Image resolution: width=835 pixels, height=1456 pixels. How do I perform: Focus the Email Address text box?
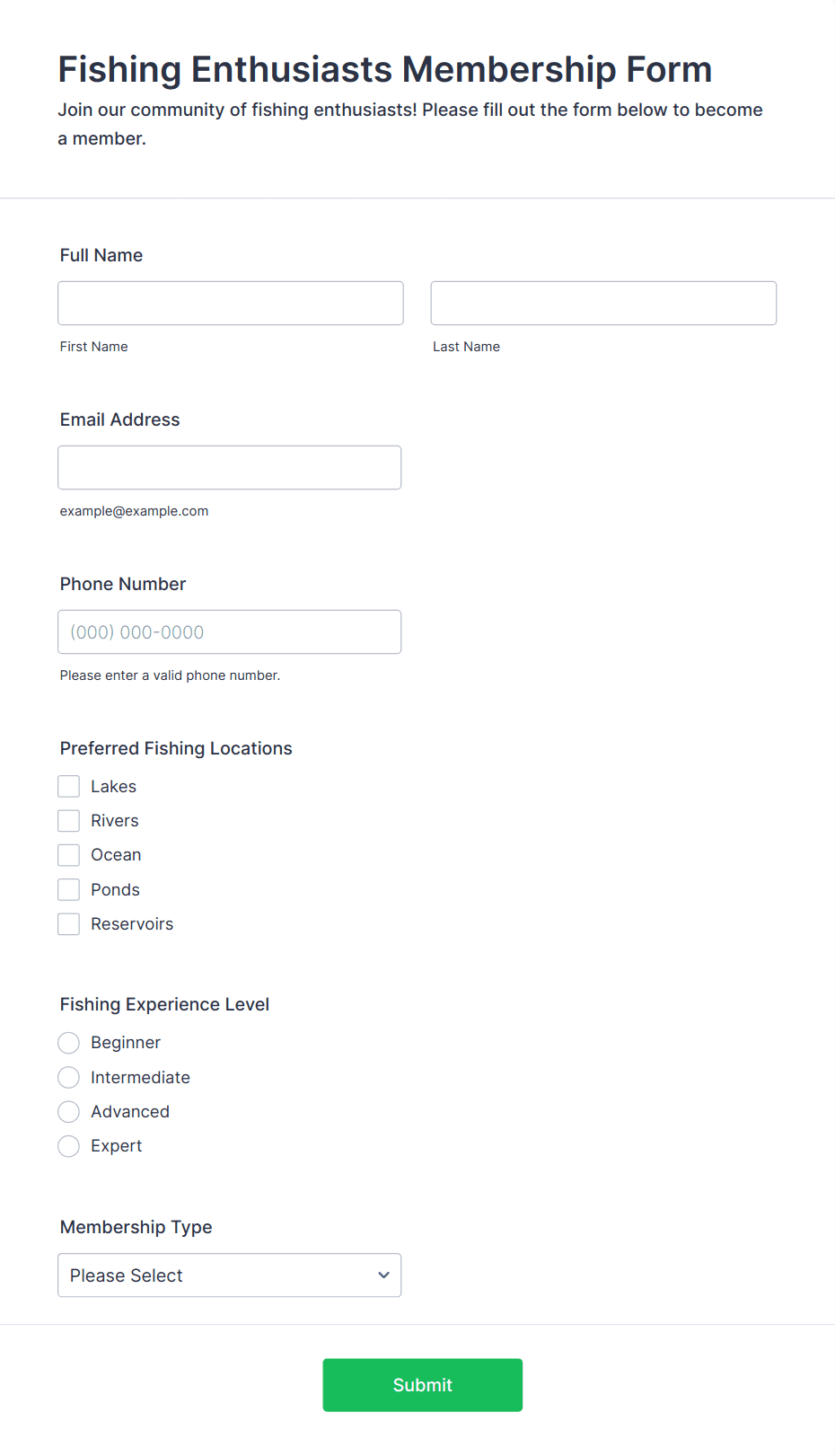tap(230, 467)
